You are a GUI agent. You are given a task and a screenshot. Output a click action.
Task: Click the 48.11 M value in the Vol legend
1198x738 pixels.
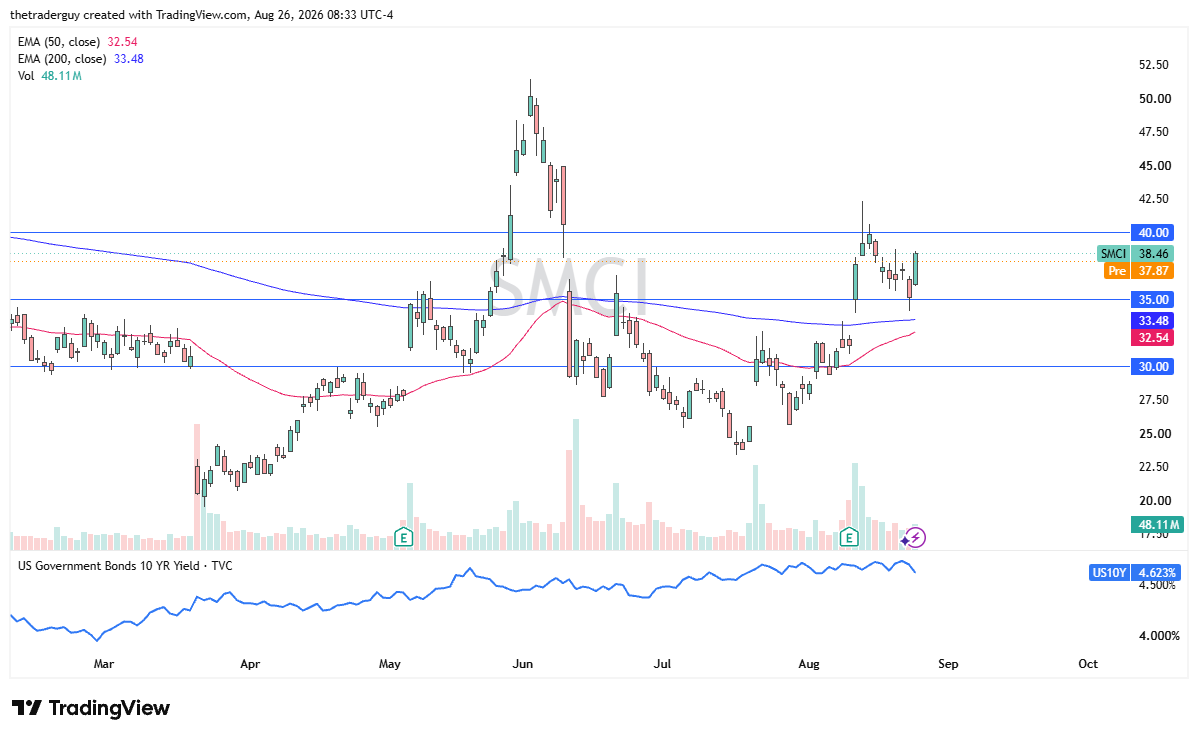(x=61, y=76)
